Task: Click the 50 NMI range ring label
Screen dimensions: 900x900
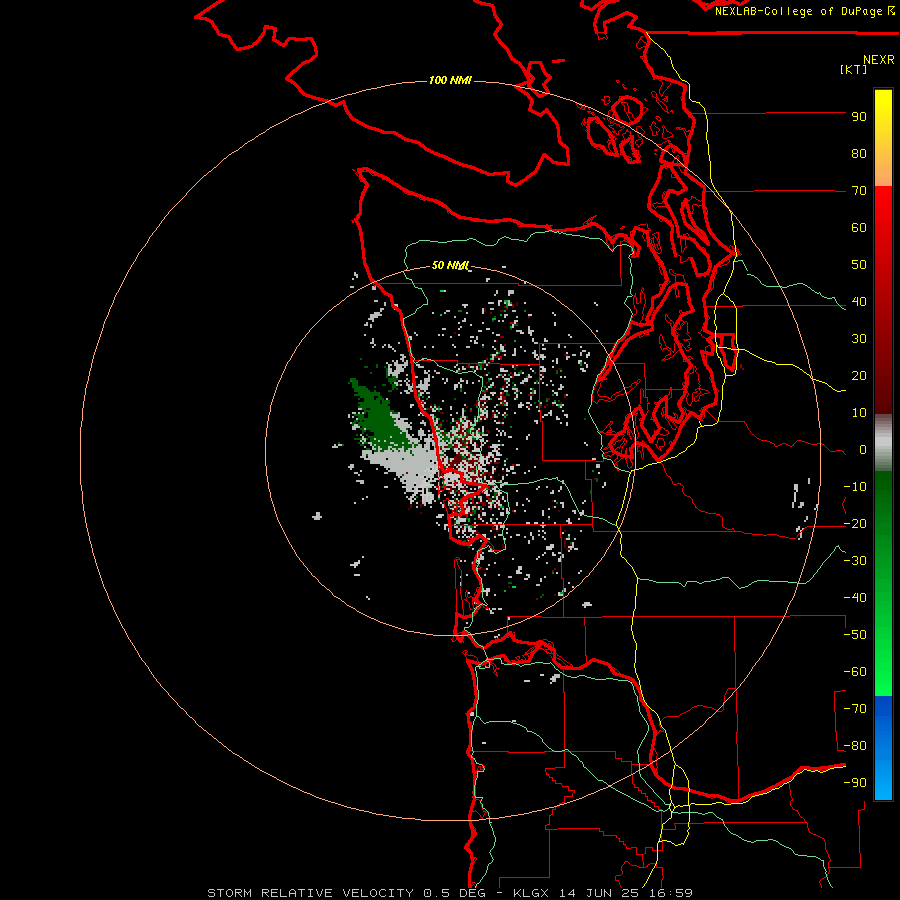Action: click(450, 265)
